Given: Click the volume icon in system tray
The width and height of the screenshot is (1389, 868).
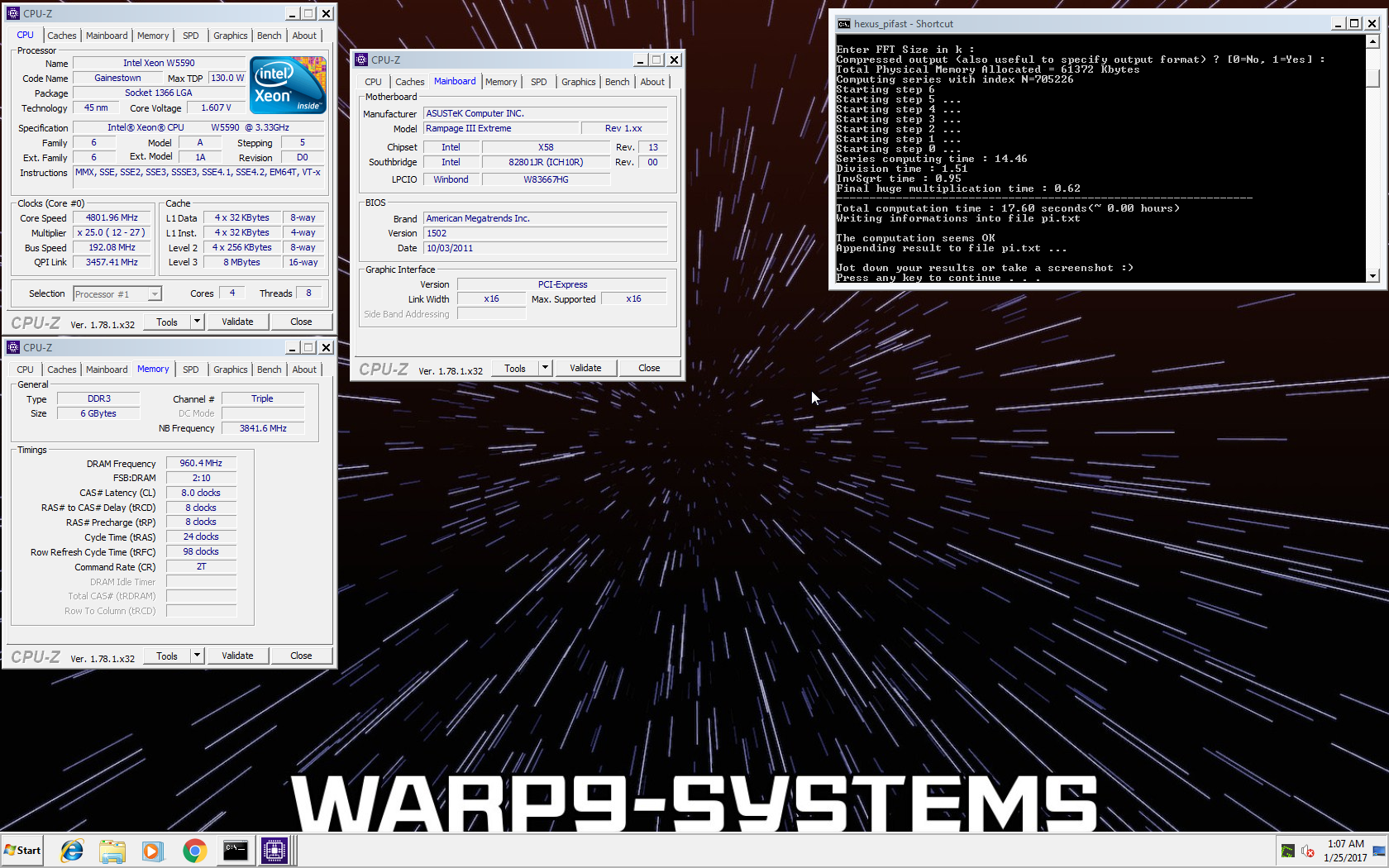Looking at the screenshot, I should pyautogui.click(x=1308, y=851).
